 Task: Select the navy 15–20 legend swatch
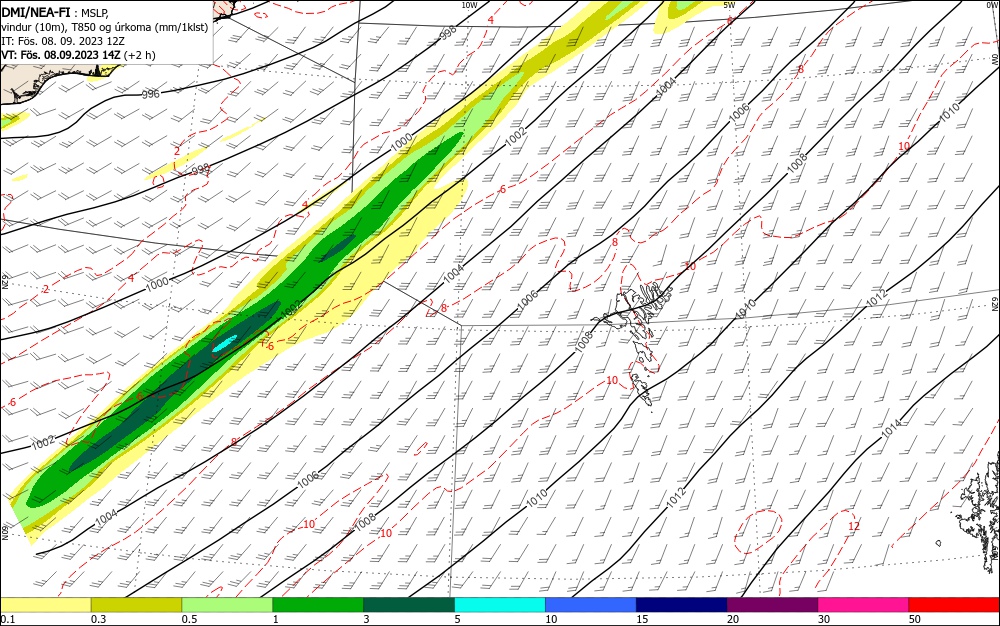point(682,605)
